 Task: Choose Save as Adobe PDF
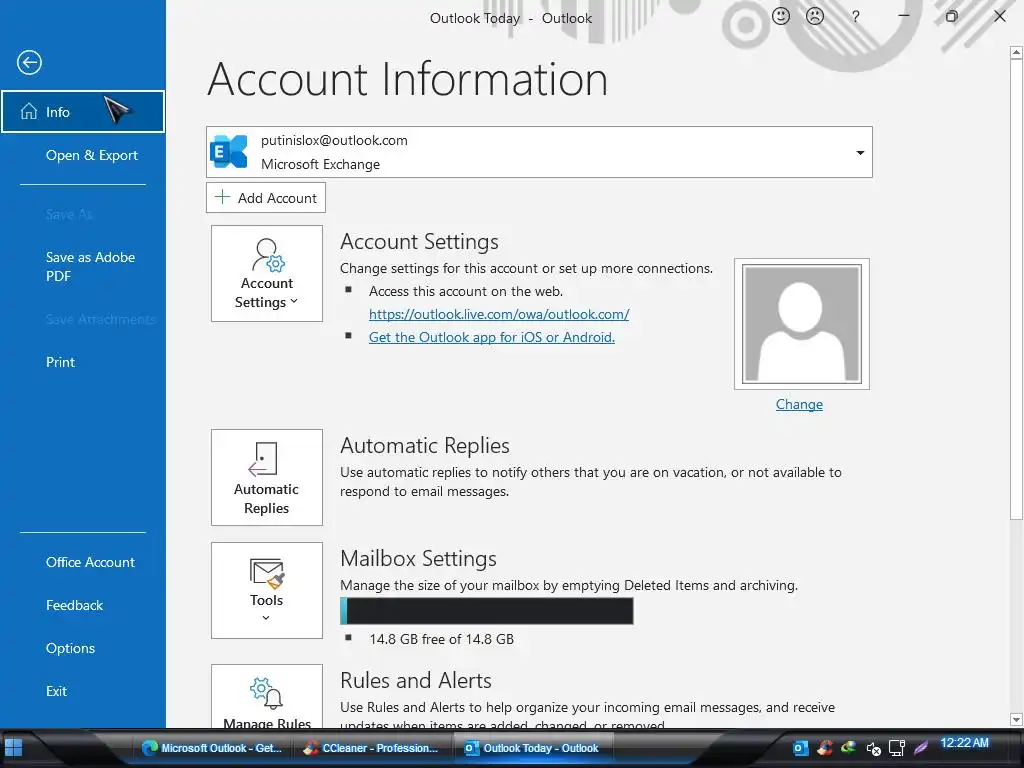tap(90, 266)
